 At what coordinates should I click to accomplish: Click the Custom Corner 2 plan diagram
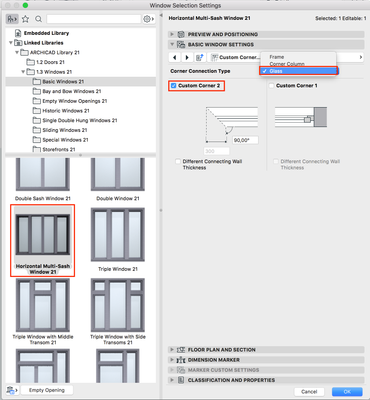point(232,124)
